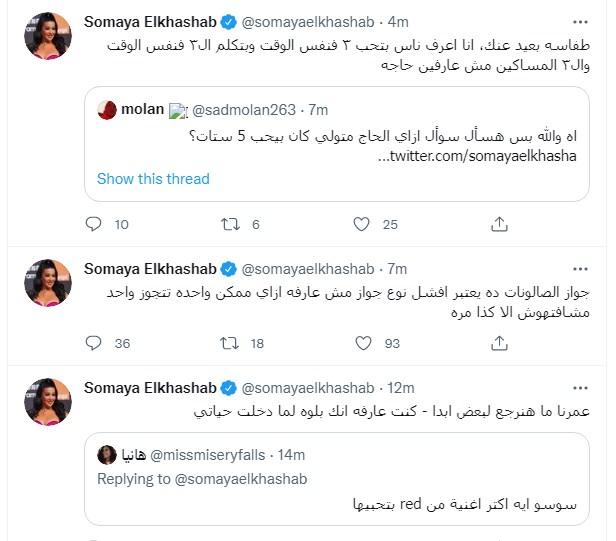Click the 'Show this thread' link
This screenshot has width=616, height=541.
(x=153, y=179)
